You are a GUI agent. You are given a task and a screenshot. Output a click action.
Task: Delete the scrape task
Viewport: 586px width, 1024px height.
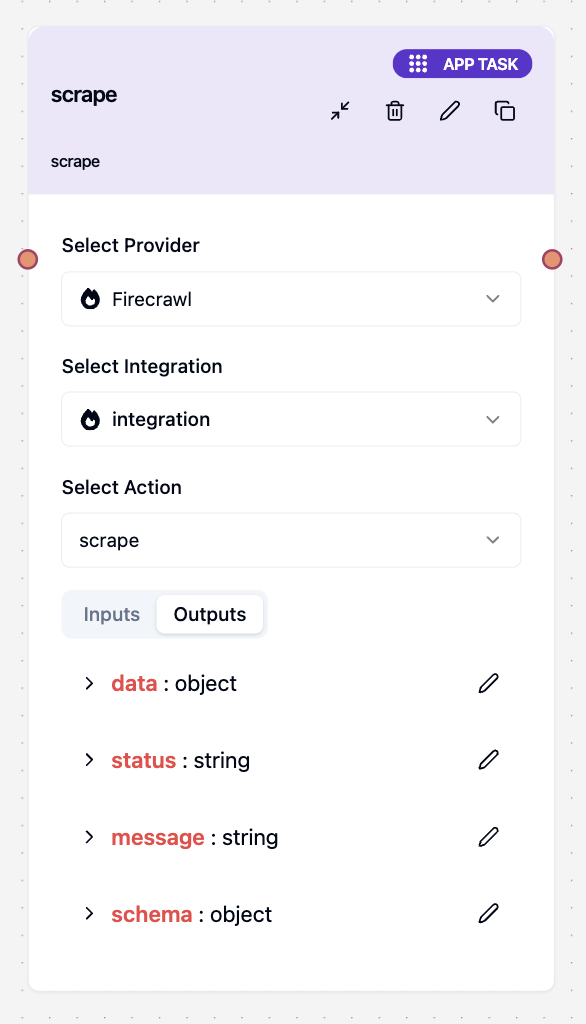pos(394,111)
